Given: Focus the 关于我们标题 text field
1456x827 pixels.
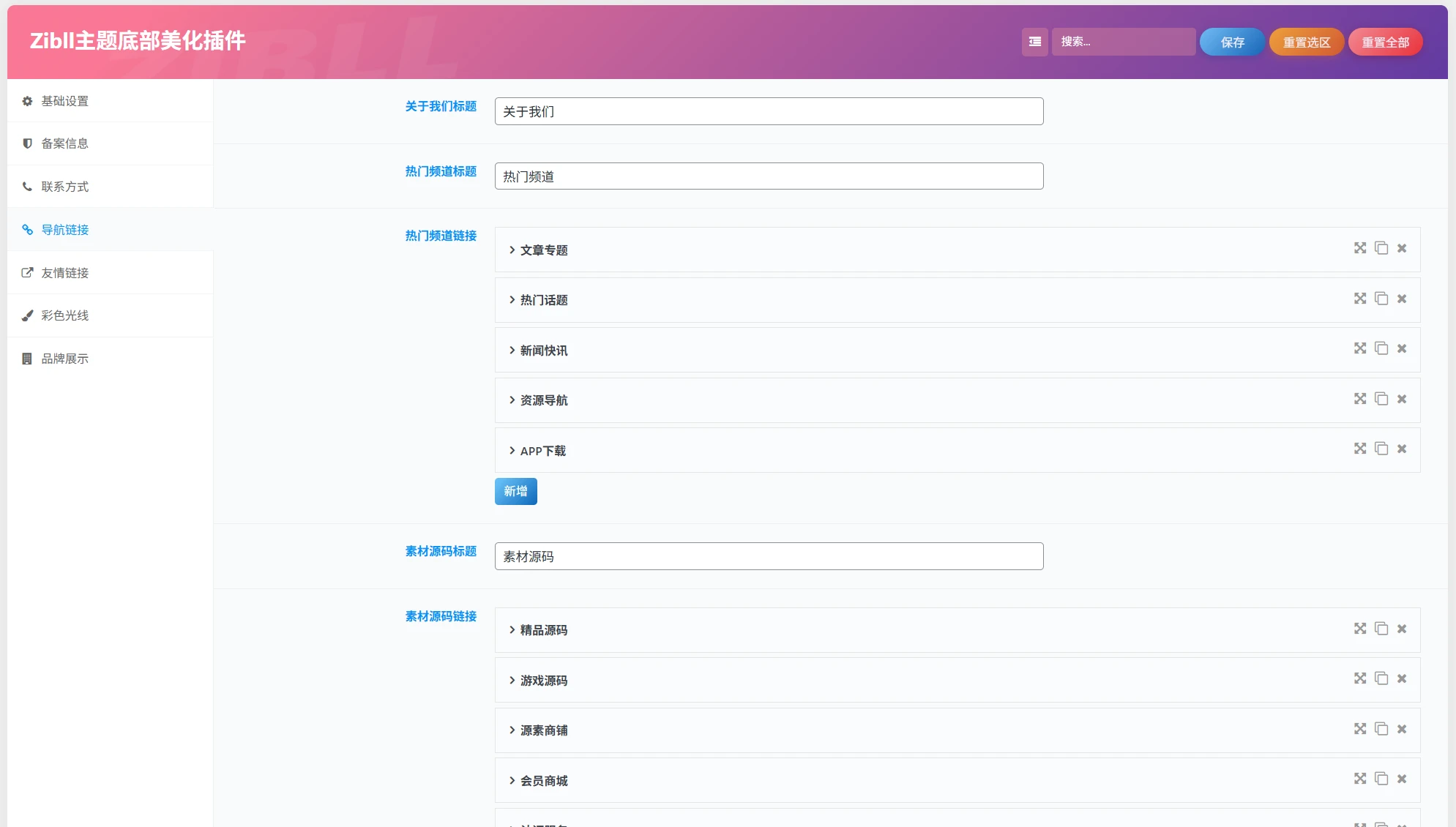Looking at the screenshot, I should 769,111.
